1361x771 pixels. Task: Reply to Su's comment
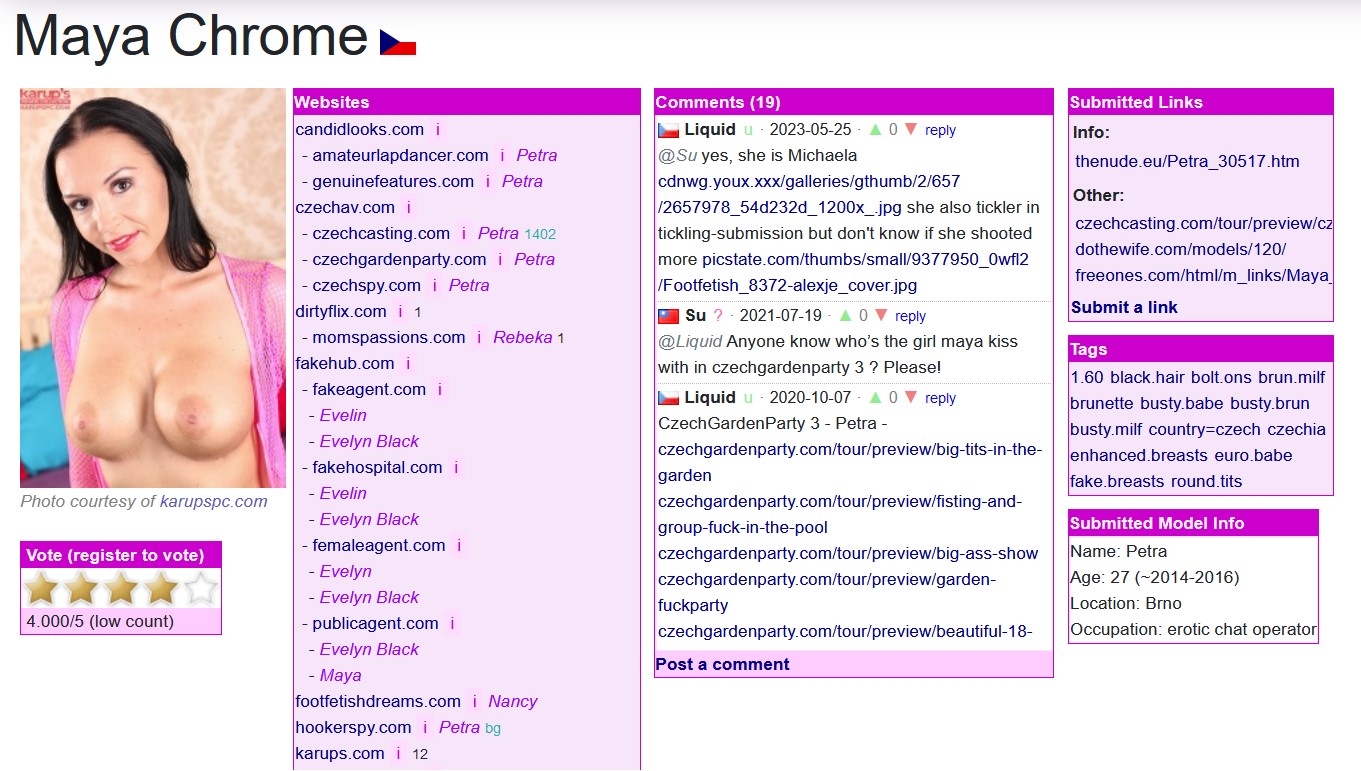(x=910, y=316)
